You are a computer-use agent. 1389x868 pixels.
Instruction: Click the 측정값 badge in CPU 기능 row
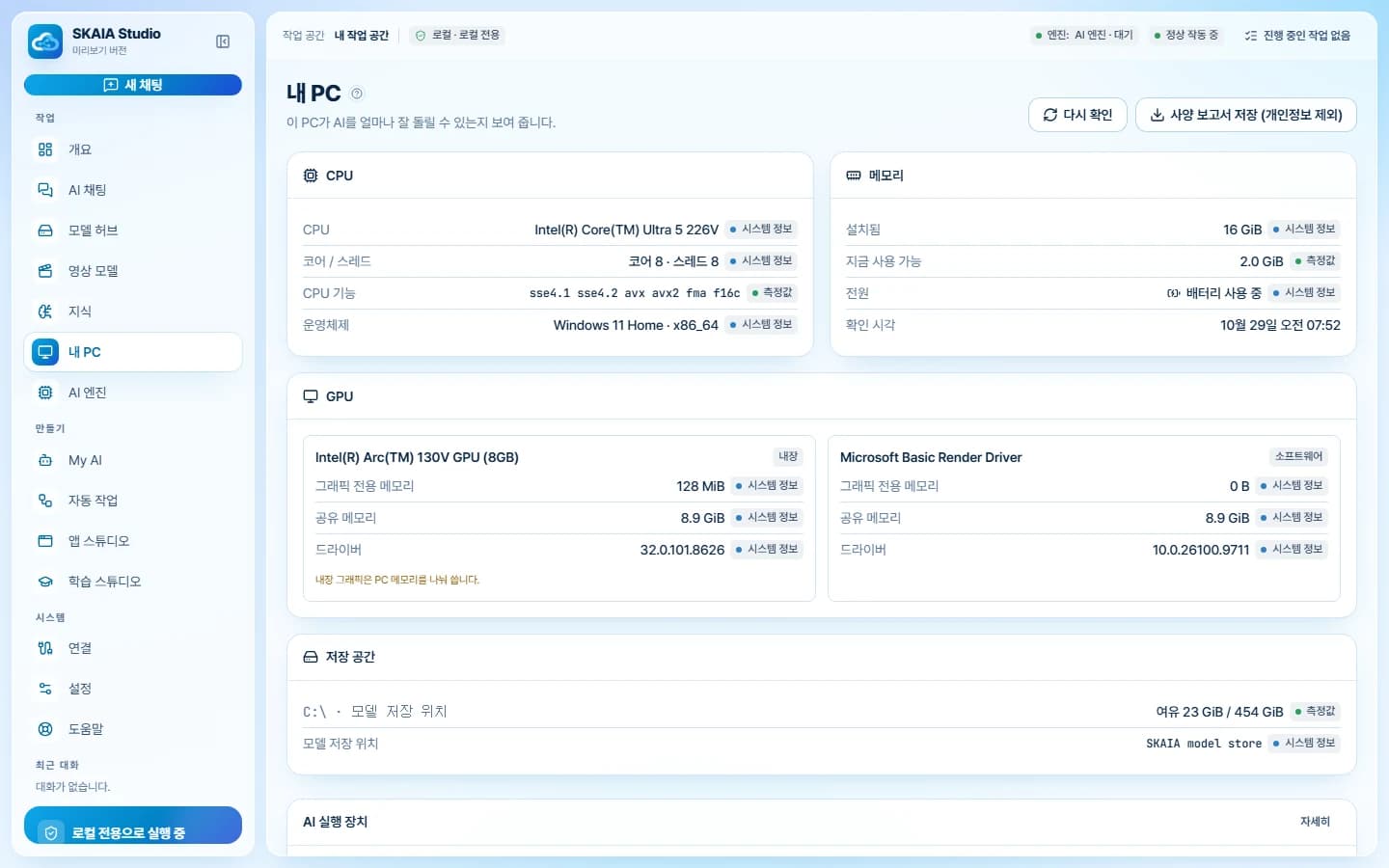(x=772, y=292)
